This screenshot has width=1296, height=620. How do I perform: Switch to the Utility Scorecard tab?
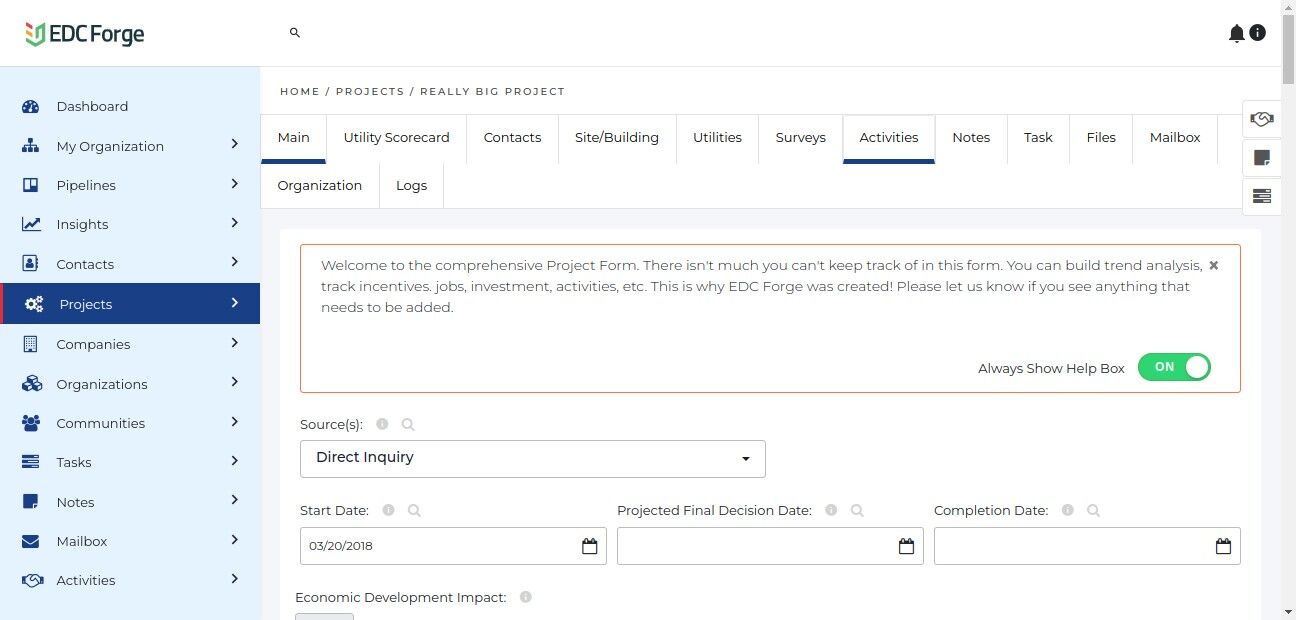tap(396, 138)
